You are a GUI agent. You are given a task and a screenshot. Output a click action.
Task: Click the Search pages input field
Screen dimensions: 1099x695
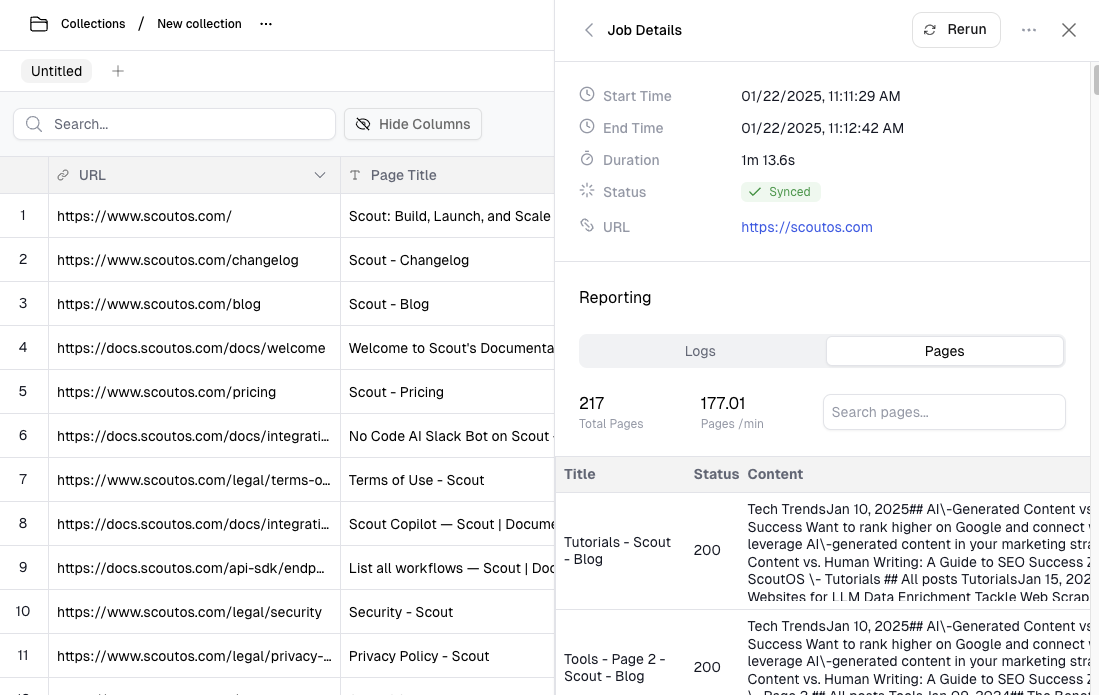point(944,412)
